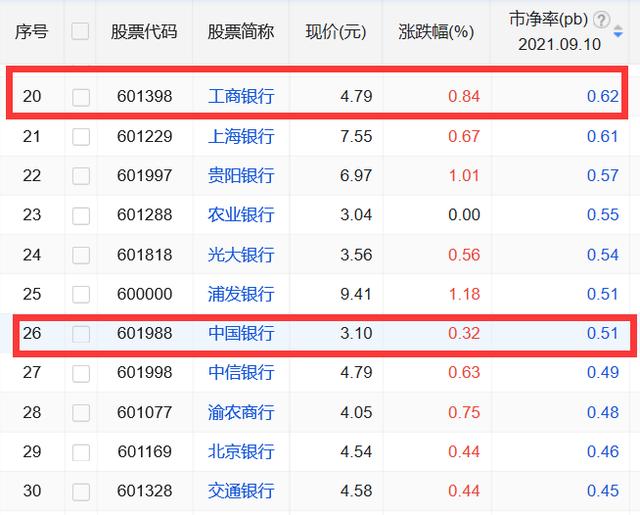Image resolution: width=640 pixels, height=515 pixels.
Task: Click price 9.41 in 浦发银行 row
Action: (356, 294)
